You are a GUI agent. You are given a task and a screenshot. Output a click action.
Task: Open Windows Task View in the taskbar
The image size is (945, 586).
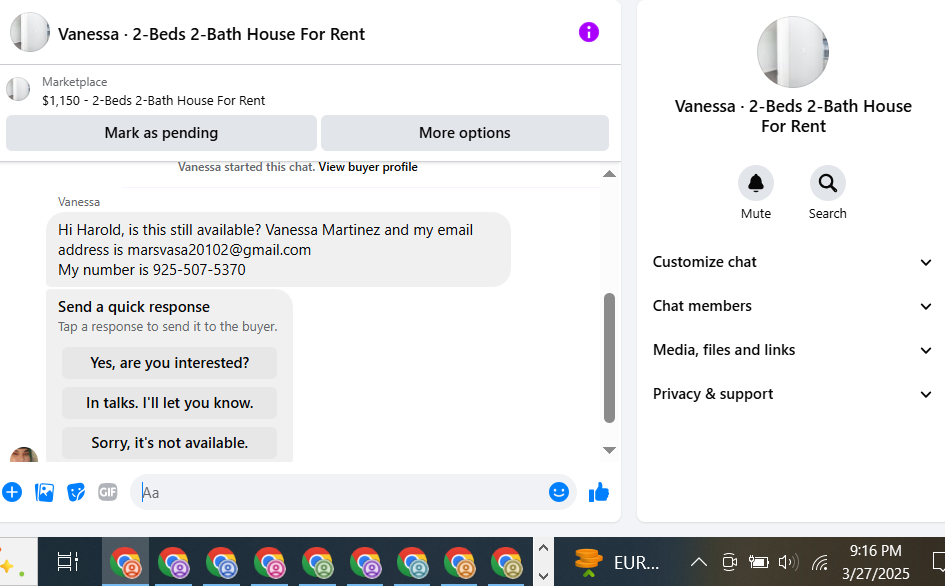click(68, 561)
